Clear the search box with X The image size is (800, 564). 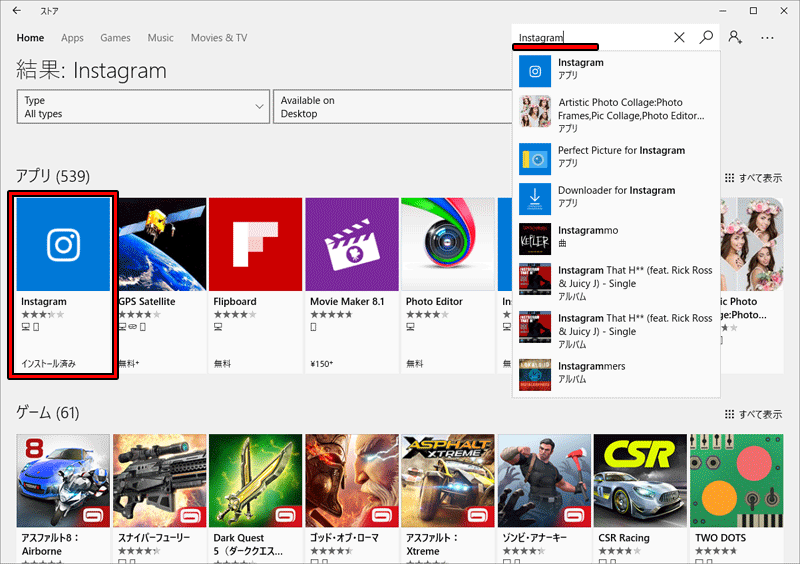click(679, 37)
